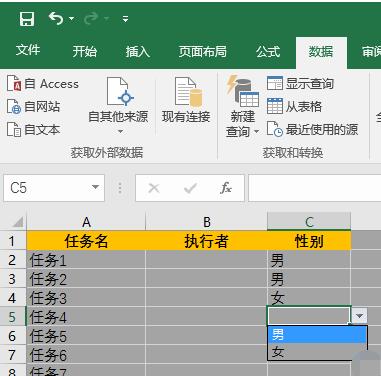Select row 2 header

pos(12,260)
